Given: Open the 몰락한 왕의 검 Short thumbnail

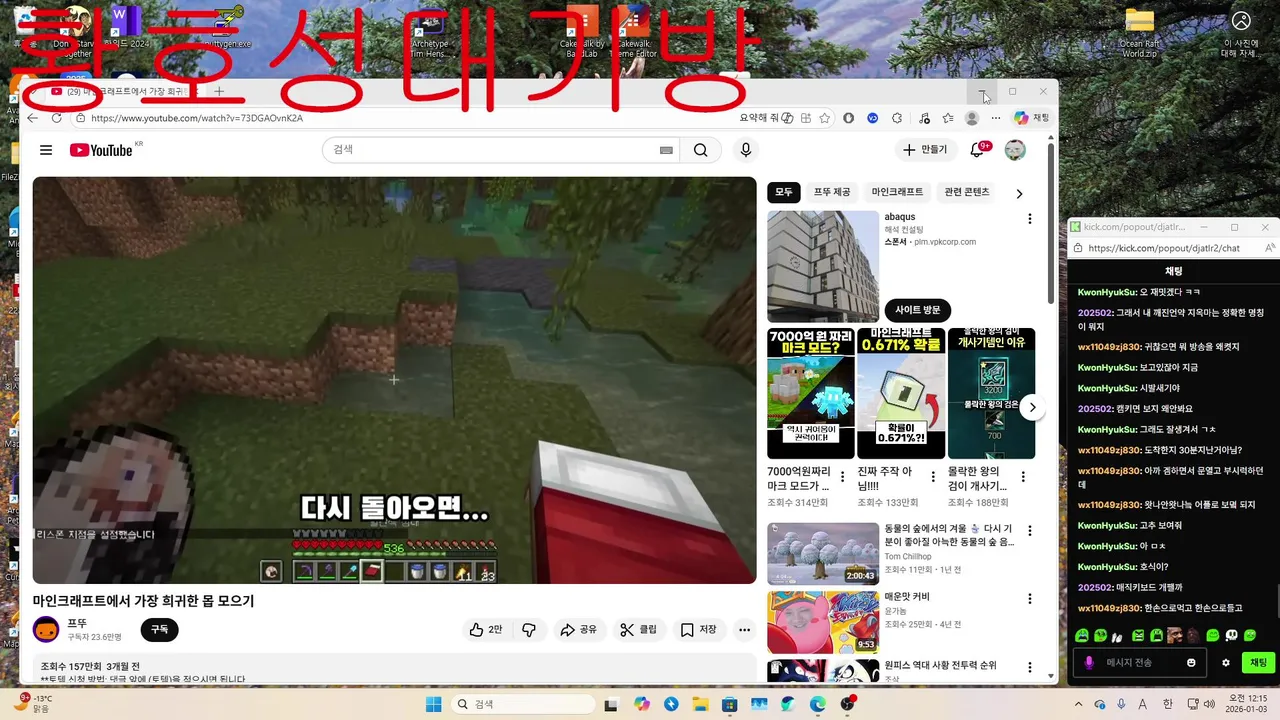Looking at the screenshot, I should point(991,393).
